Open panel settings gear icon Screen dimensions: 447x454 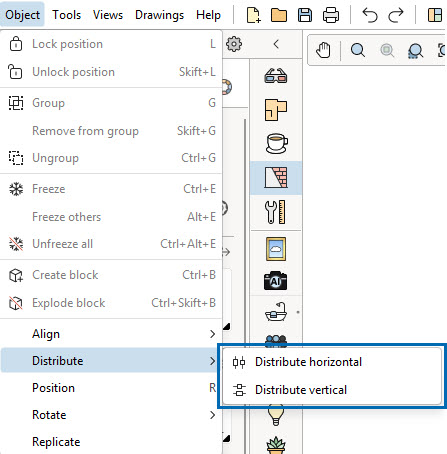click(234, 44)
